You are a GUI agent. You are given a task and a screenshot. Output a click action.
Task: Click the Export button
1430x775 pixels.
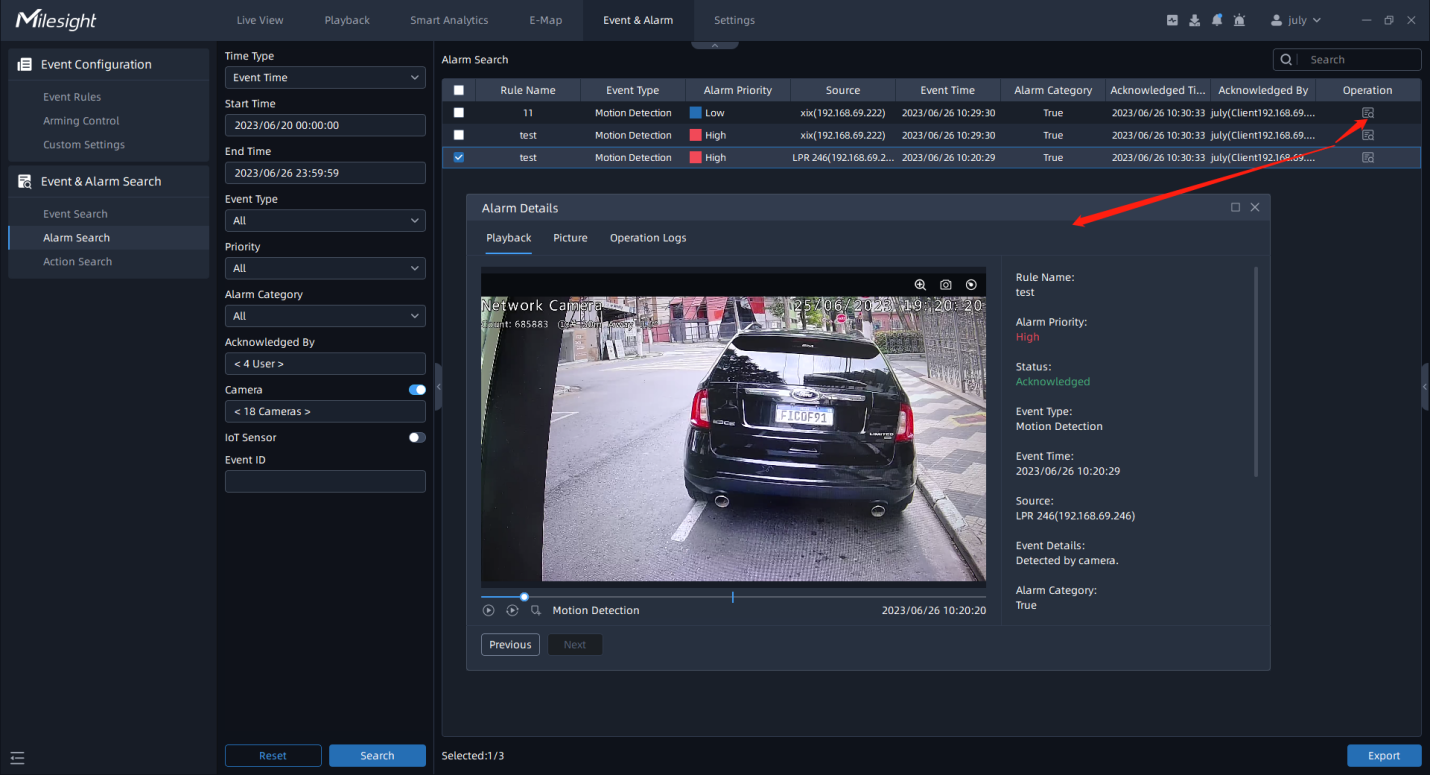coord(1384,756)
